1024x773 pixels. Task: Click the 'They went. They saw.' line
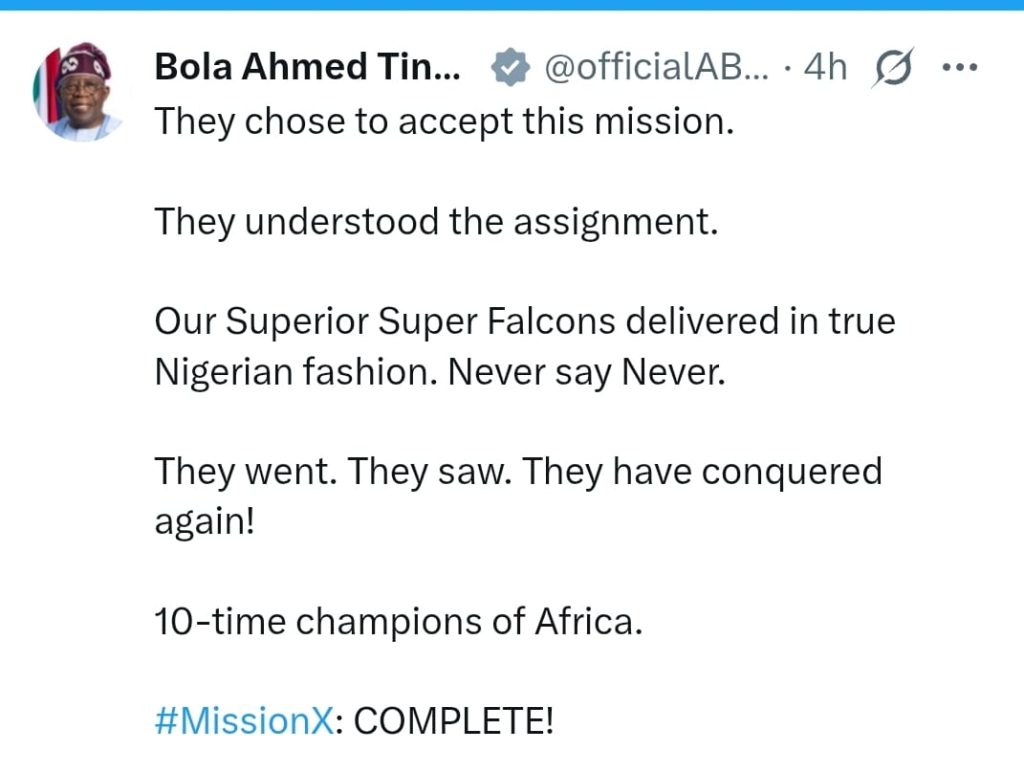click(518, 472)
